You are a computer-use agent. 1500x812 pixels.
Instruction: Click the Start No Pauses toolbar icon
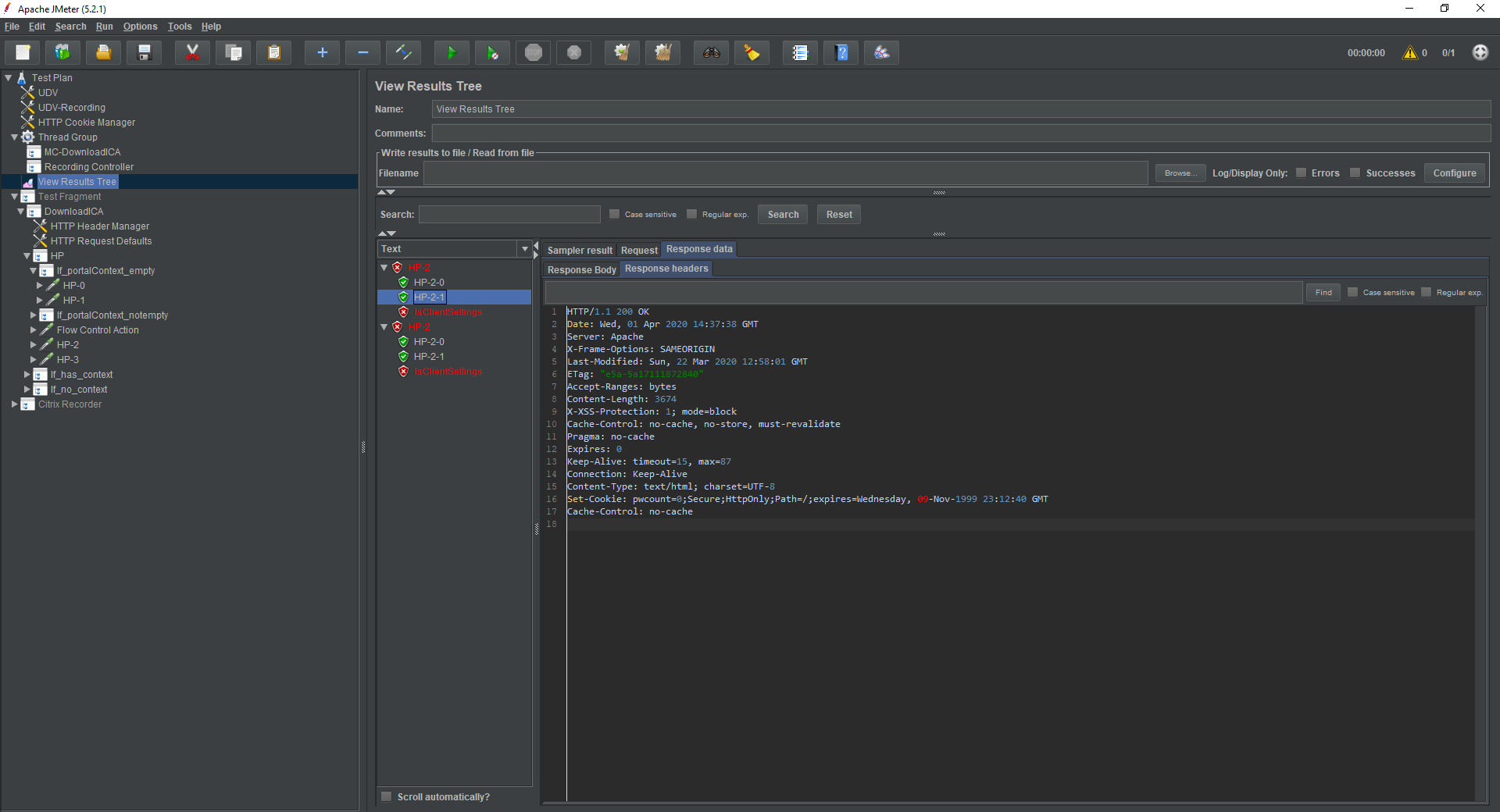492,52
